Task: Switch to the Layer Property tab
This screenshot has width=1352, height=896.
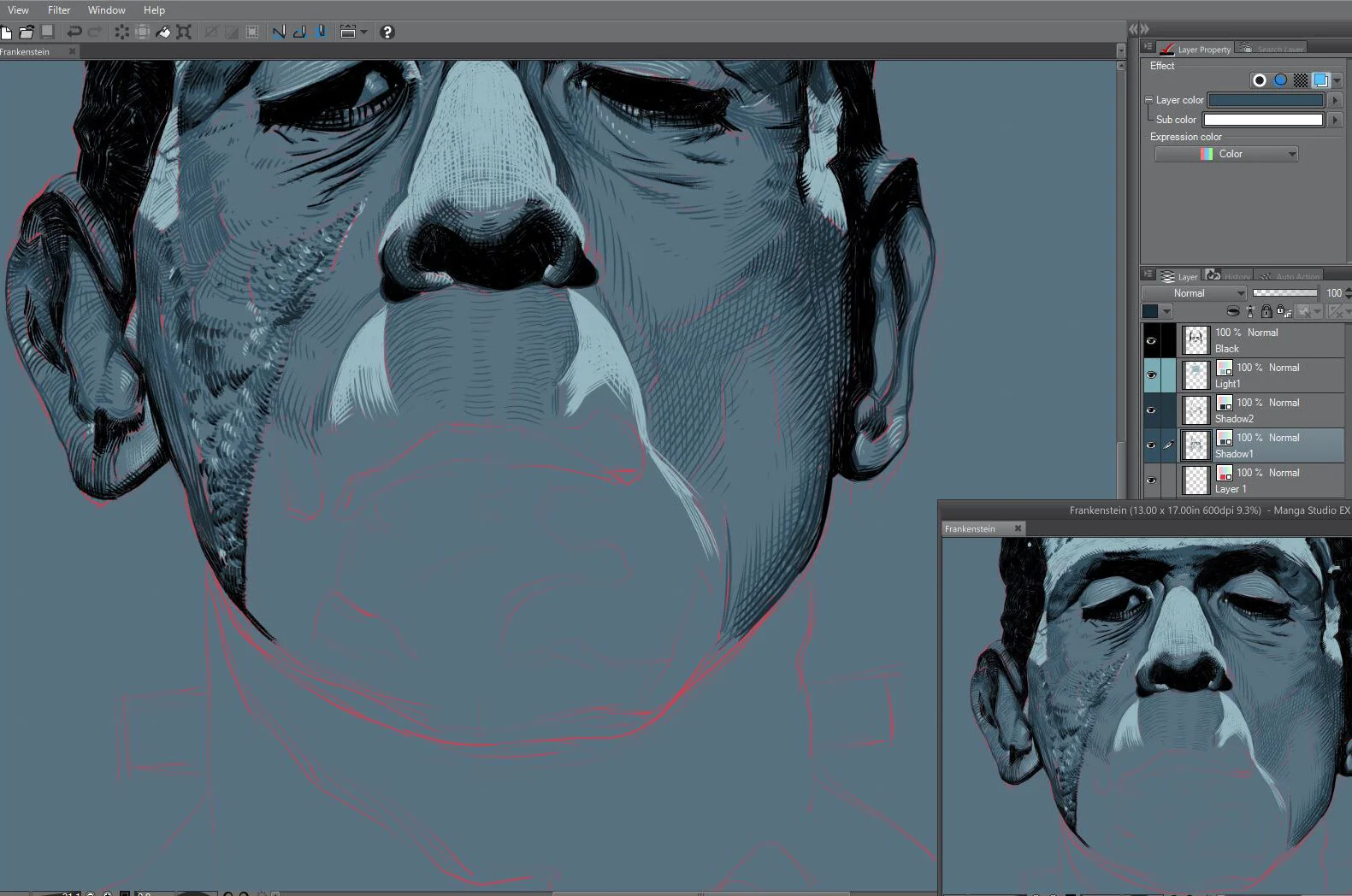Action: pyautogui.click(x=1196, y=49)
